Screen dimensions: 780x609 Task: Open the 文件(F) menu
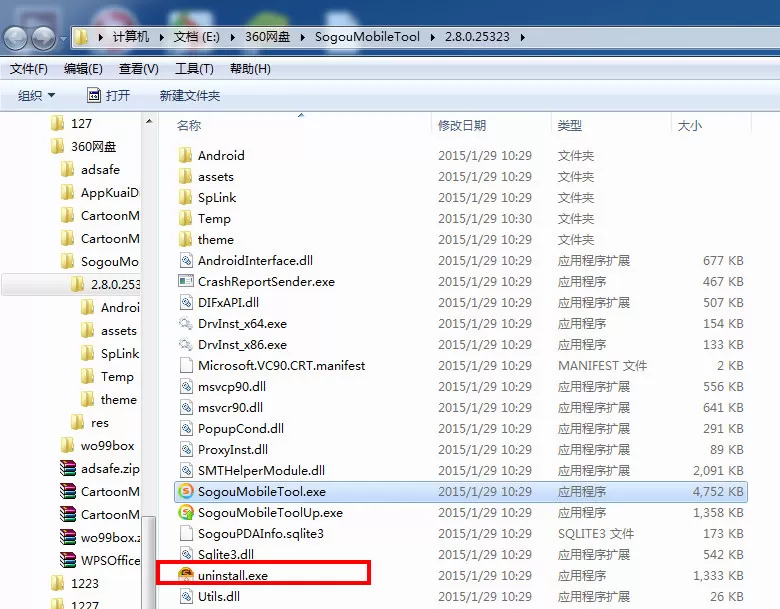coord(29,69)
